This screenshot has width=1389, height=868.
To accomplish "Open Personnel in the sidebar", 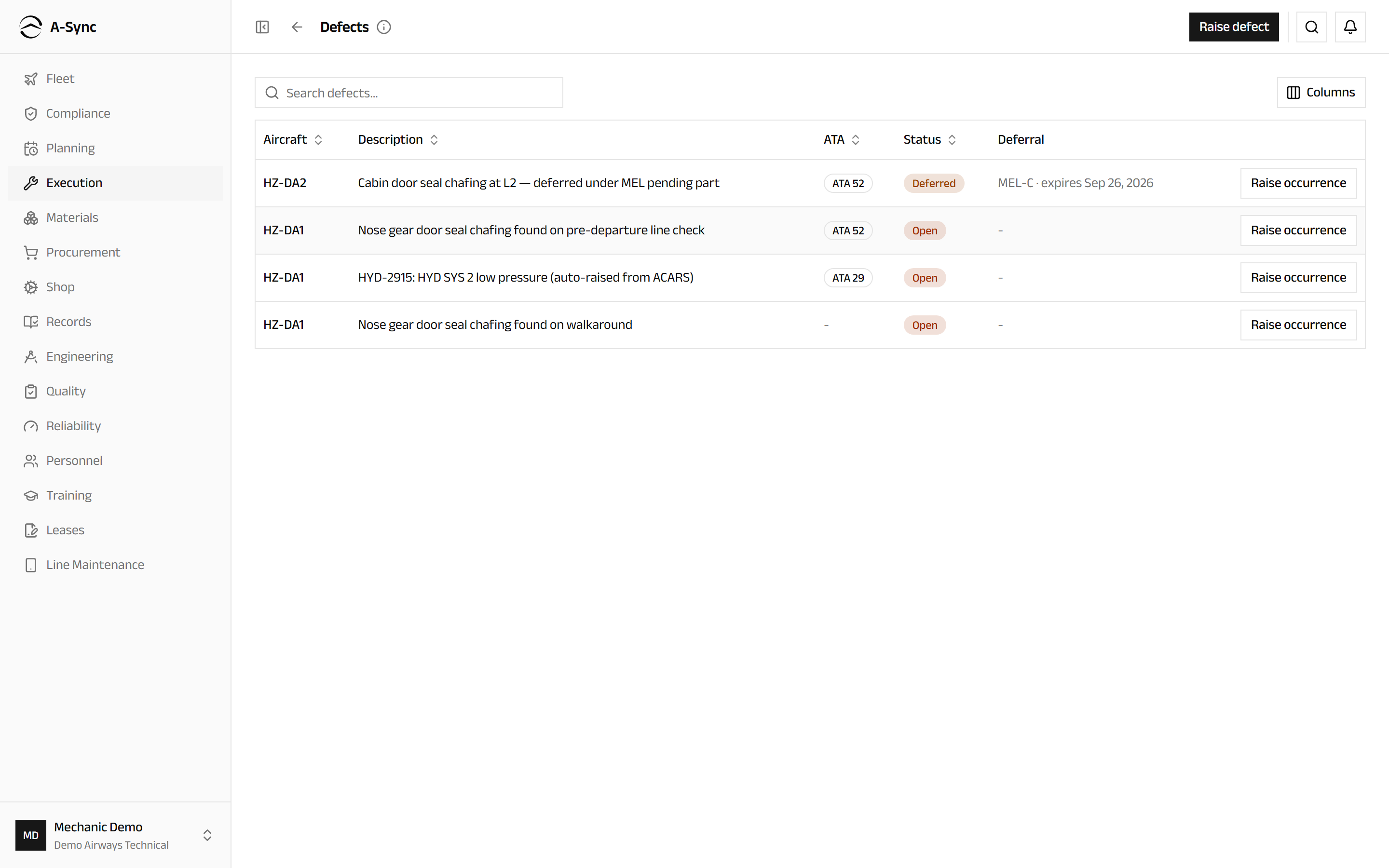I will click(115, 461).
